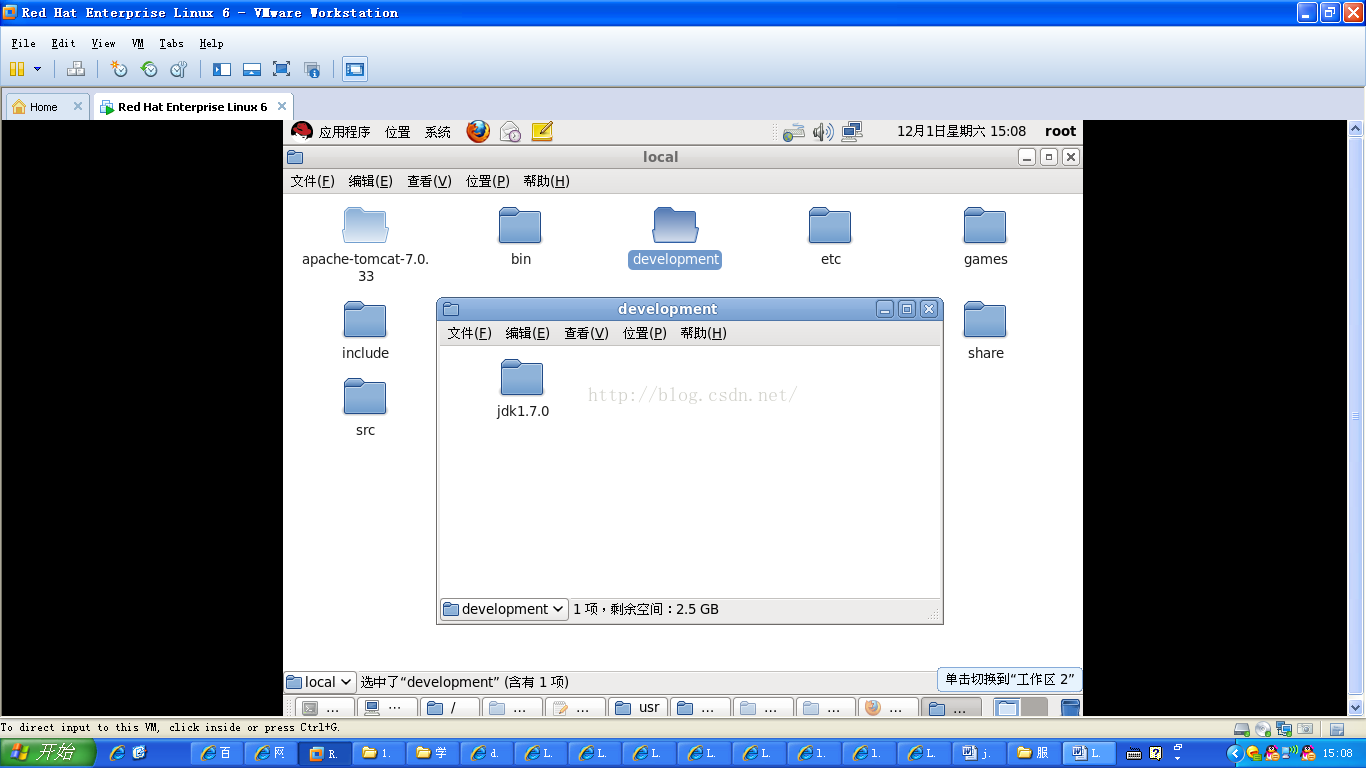Click the text editor task in panel
The image size is (1366, 768).
(575, 707)
